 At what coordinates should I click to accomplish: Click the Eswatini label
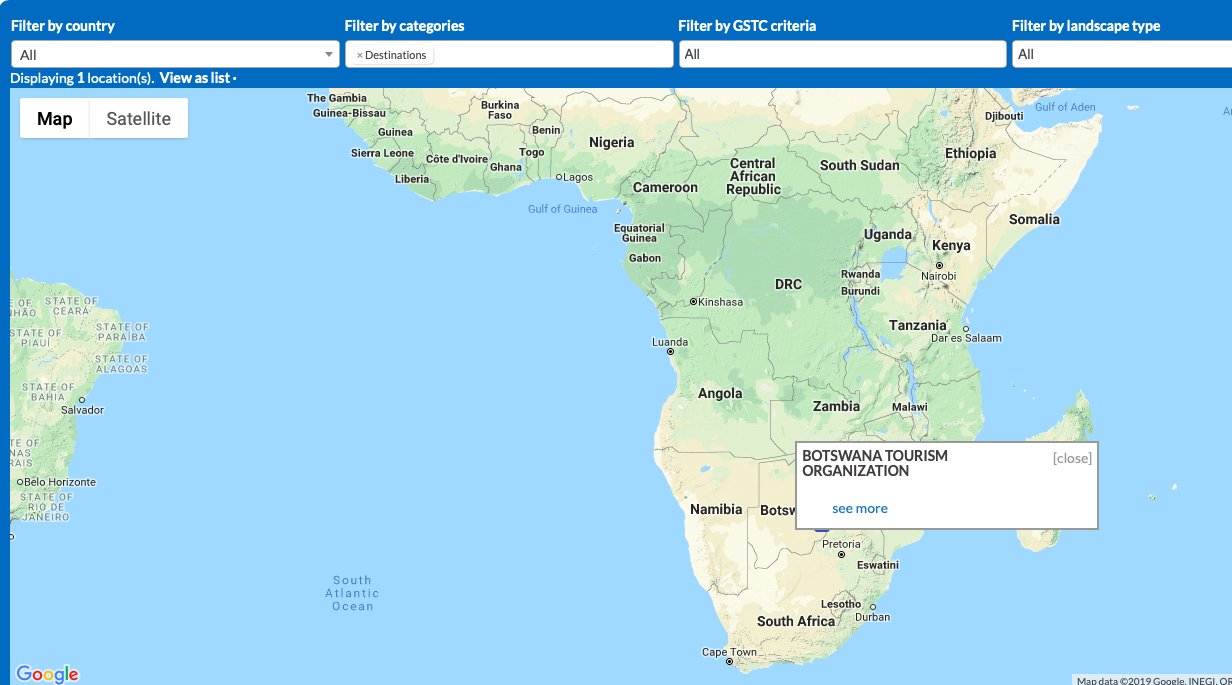point(878,565)
